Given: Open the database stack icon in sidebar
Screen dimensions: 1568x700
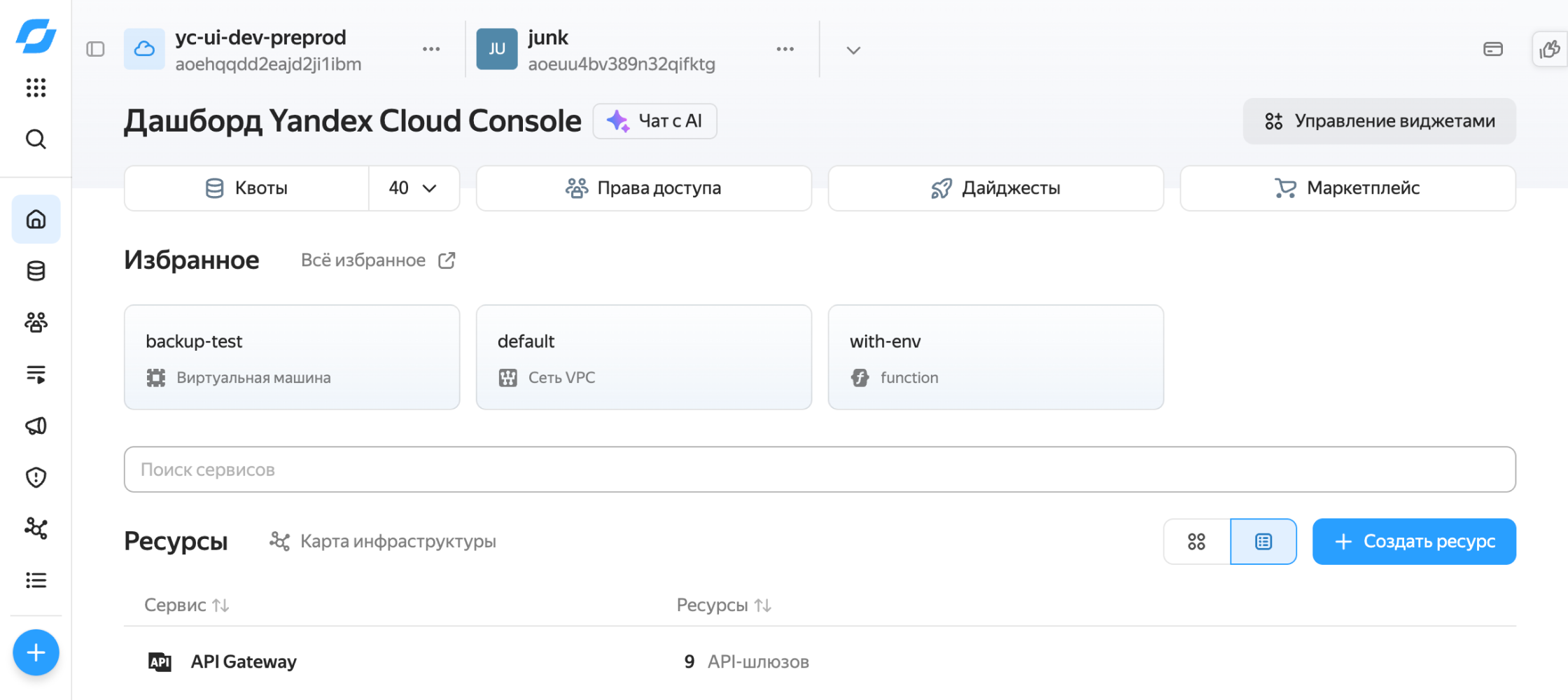Looking at the screenshot, I should pos(36,271).
